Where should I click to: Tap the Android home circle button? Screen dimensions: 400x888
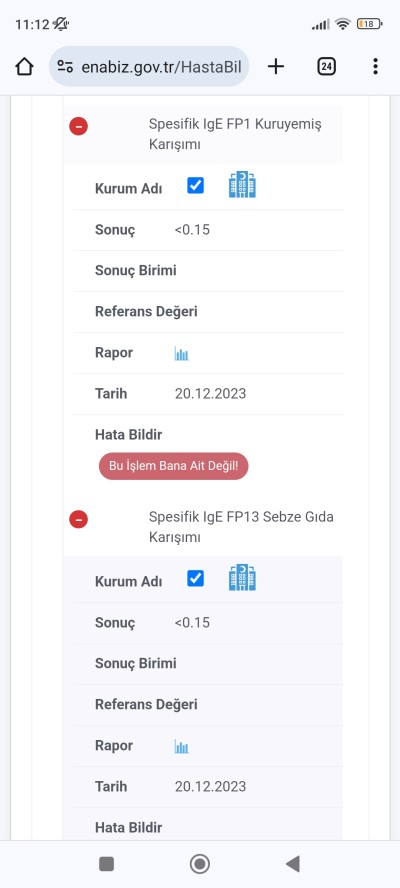pos(200,864)
